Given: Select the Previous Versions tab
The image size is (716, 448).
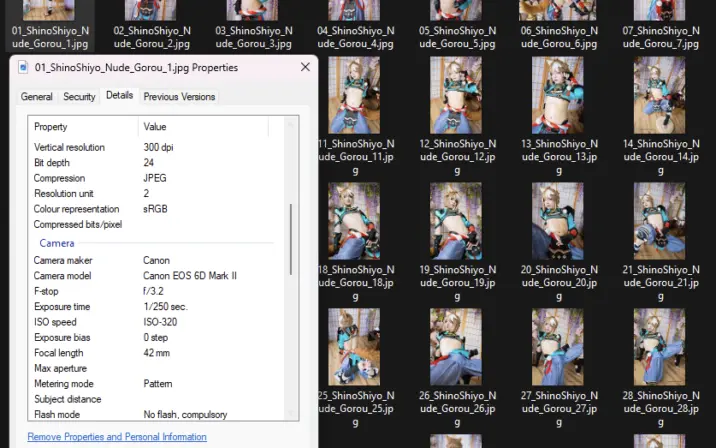Looking at the screenshot, I should [x=179, y=97].
